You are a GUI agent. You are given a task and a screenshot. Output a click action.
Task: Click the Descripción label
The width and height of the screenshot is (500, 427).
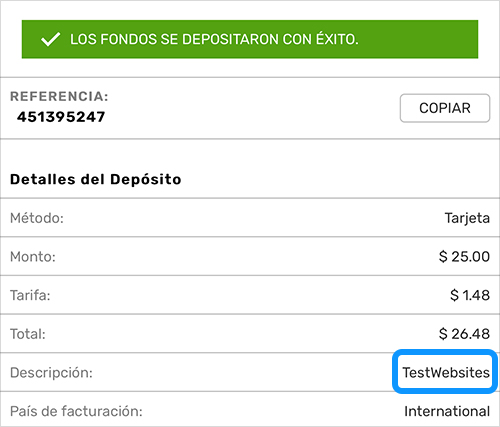pos(51,373)
